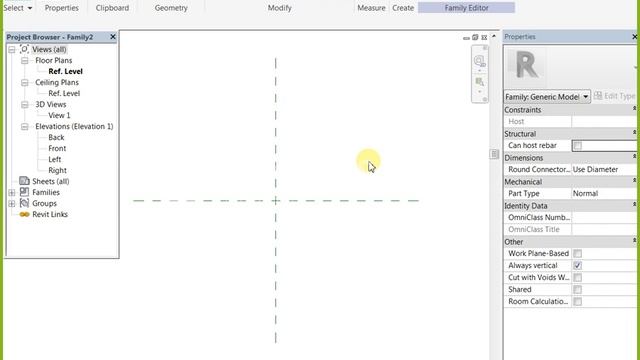Viewport: 640px width, 360px height.
Task: Open the Left elevation view
Action: tap(55, 160)
